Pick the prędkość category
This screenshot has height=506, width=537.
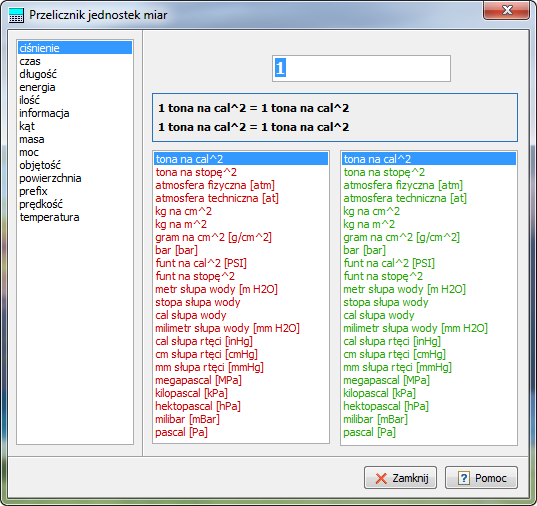(x=41, y=204)
